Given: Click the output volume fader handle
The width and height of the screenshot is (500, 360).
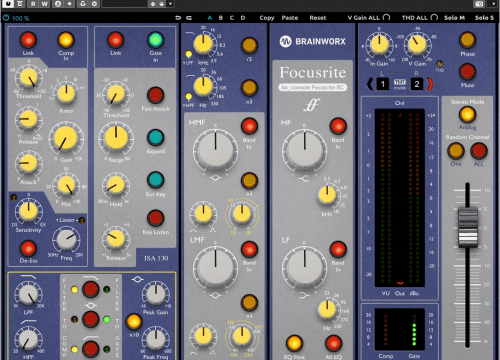Looking at the screenshot, I should [x=468, y=227].
